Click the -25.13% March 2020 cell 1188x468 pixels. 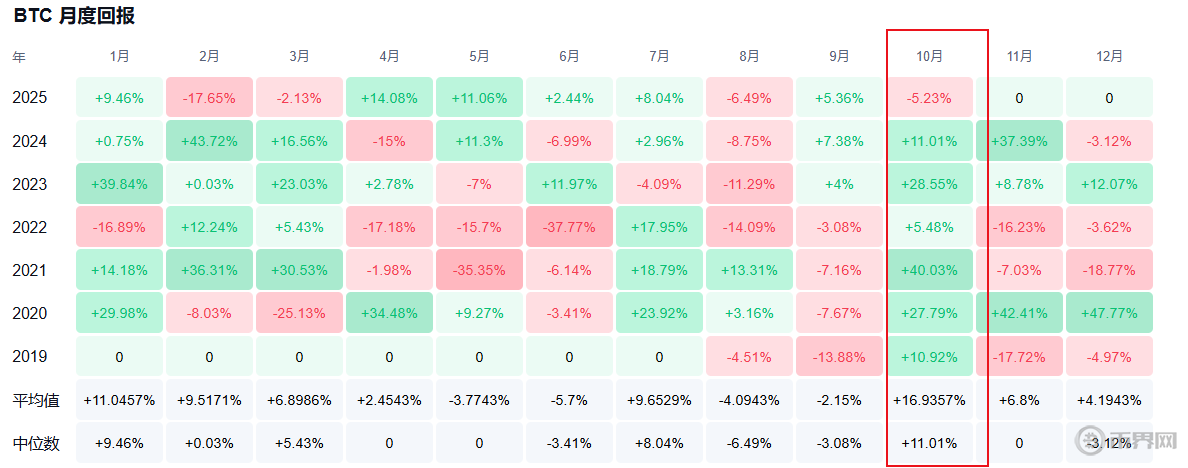[299, 313]
